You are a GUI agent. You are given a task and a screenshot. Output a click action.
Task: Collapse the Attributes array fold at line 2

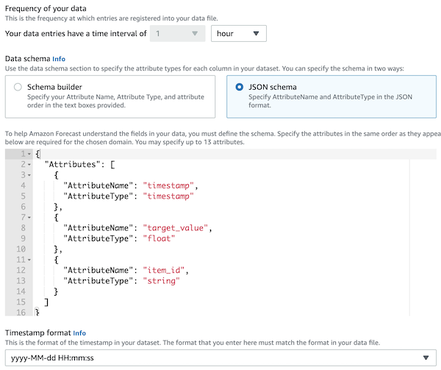click(x=29, y=165)
